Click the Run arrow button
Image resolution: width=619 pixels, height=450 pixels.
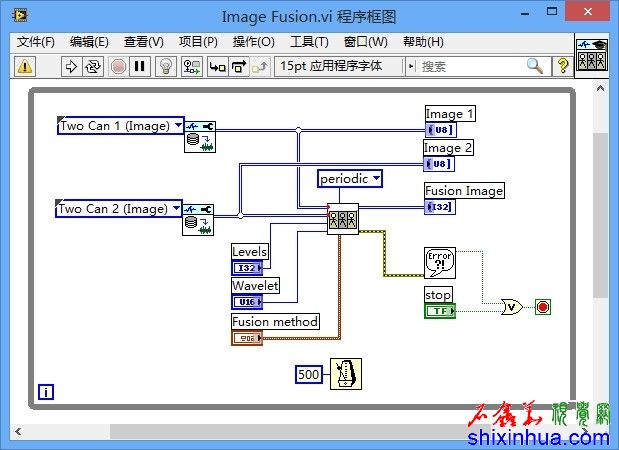(71, 66)
